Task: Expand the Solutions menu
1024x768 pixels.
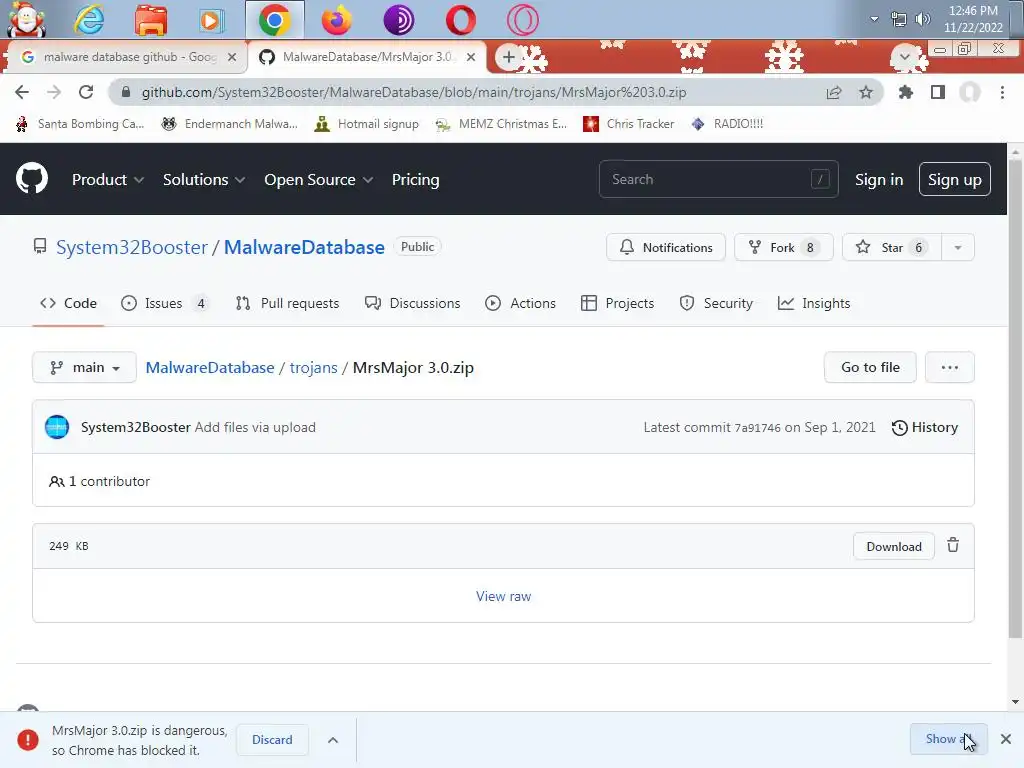Action: pyautogui.click(x=204, y=180)
